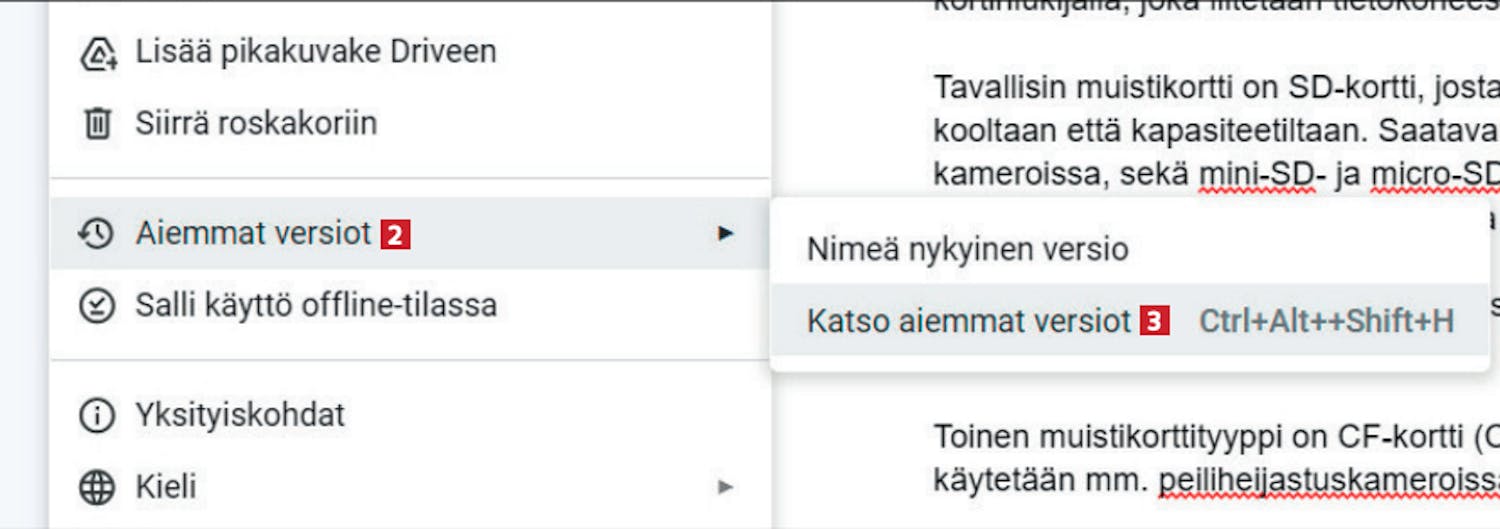This screenshot has height=529, width=1500.
Task: Click the Ctrl+Alt+Shift+H shortcut hint
Action: [x=1326, y=322]
